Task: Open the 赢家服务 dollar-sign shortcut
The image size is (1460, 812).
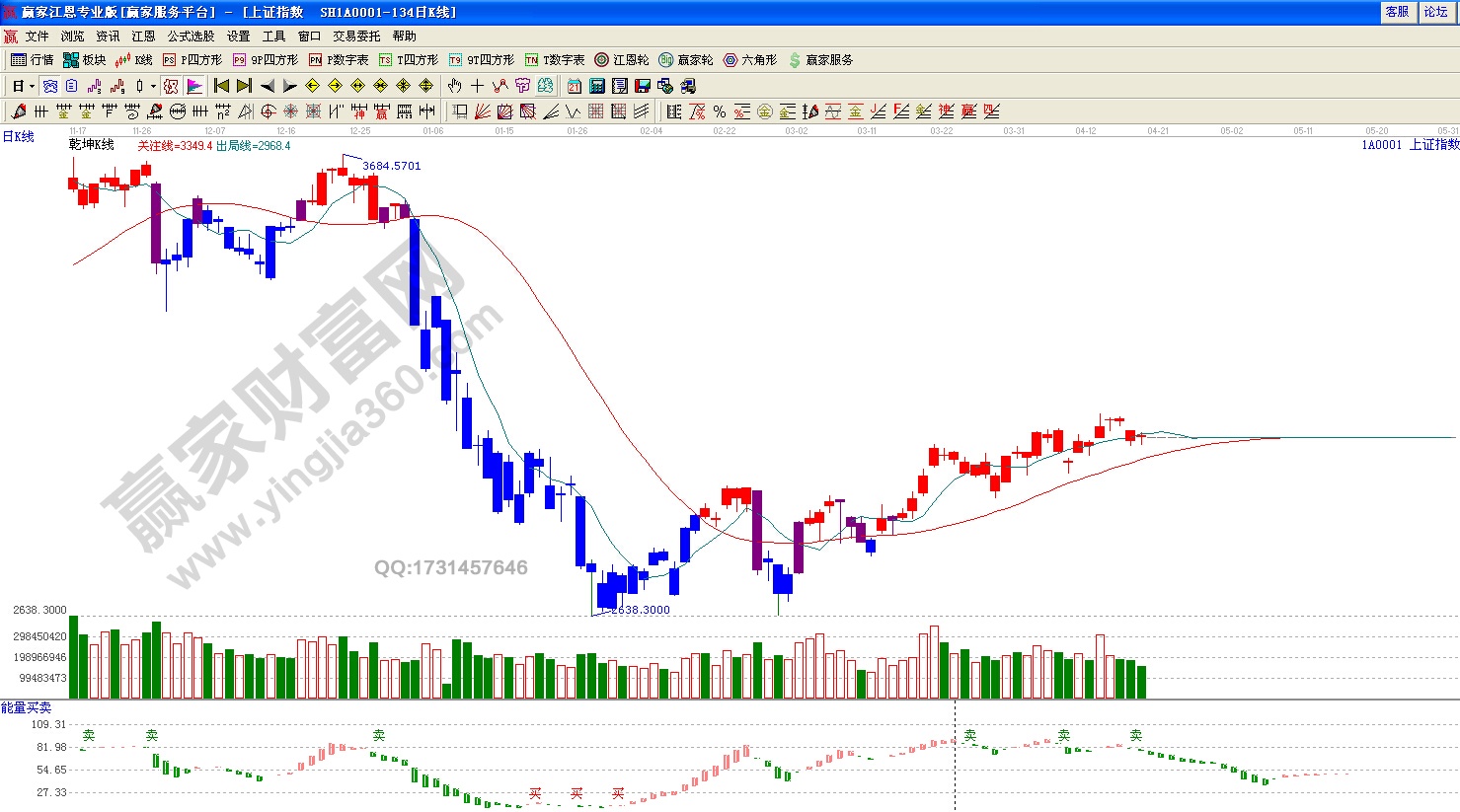Action: (x=820, y=60)
